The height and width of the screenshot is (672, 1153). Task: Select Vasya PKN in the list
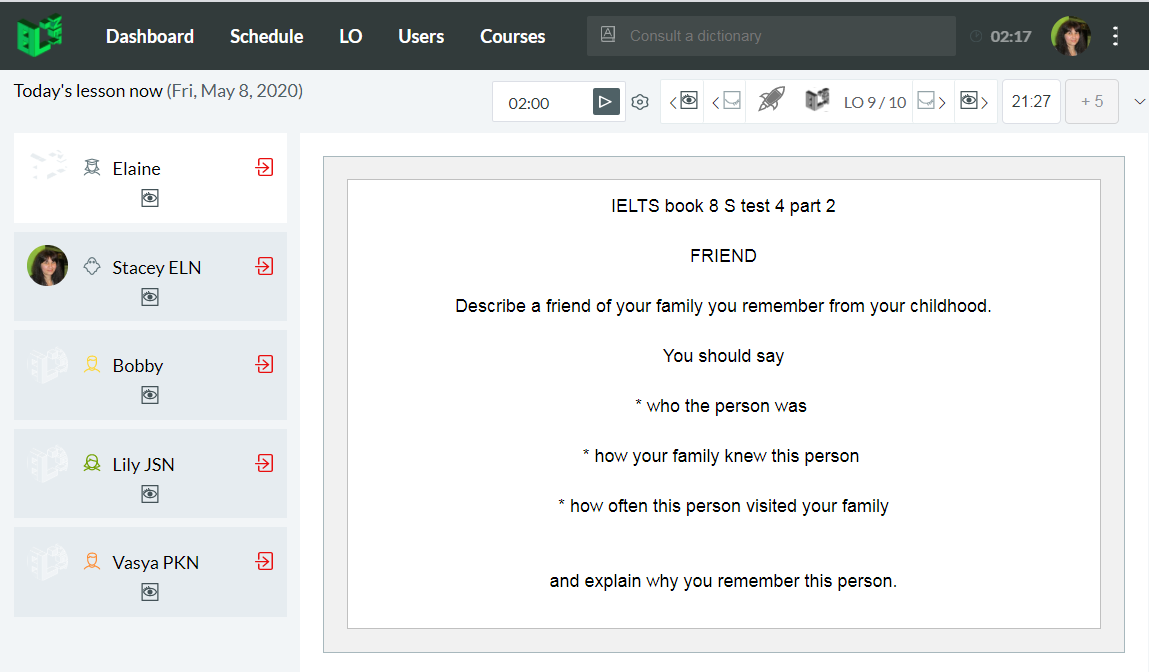click(x=150, y=572)
